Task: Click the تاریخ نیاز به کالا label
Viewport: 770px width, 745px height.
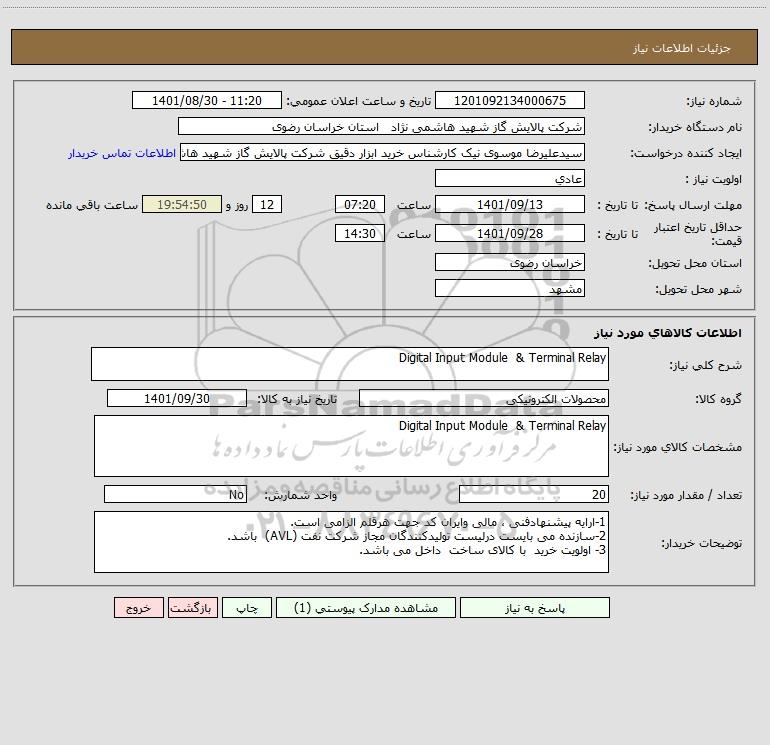Action: click(297, 399)
